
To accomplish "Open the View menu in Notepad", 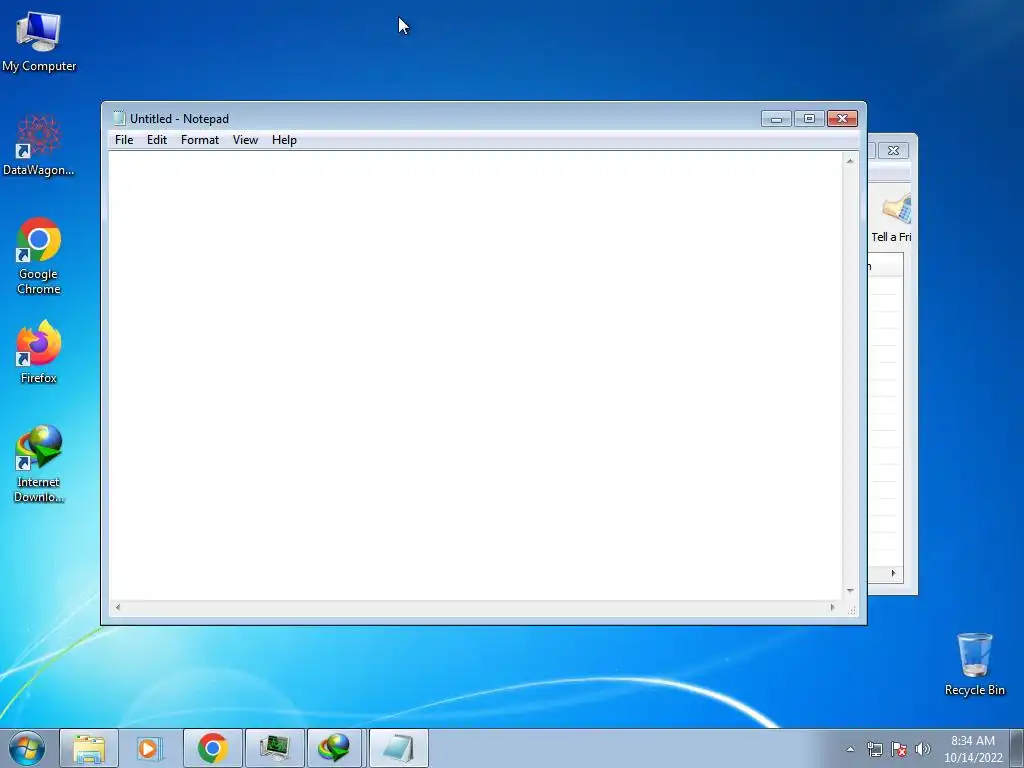I will (246, 140).
